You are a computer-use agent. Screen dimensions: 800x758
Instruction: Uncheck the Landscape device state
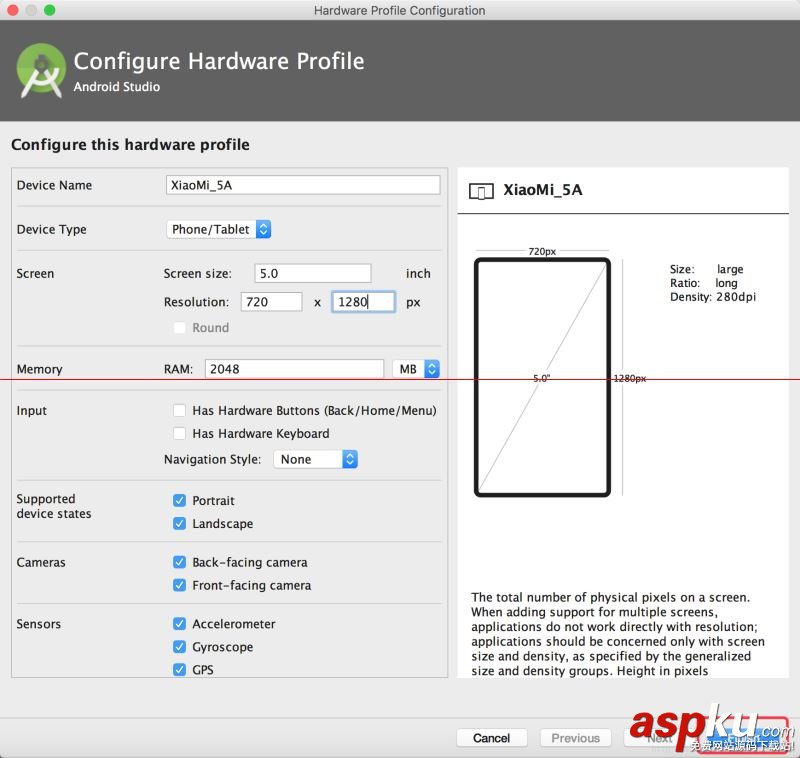(x=180, y=523)
